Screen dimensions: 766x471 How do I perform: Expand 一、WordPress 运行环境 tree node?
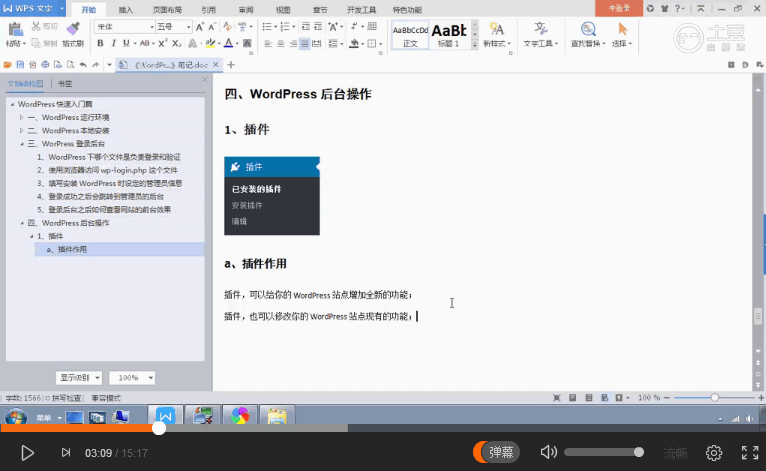[21, 117]
